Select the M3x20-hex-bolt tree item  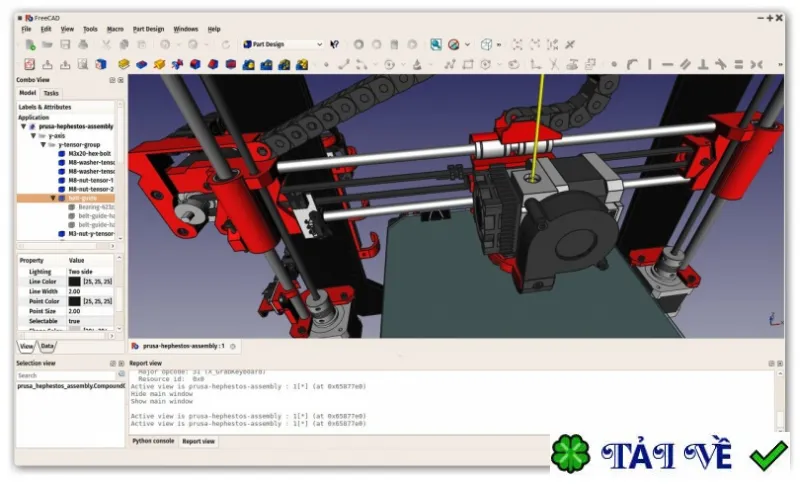(89, 154)
